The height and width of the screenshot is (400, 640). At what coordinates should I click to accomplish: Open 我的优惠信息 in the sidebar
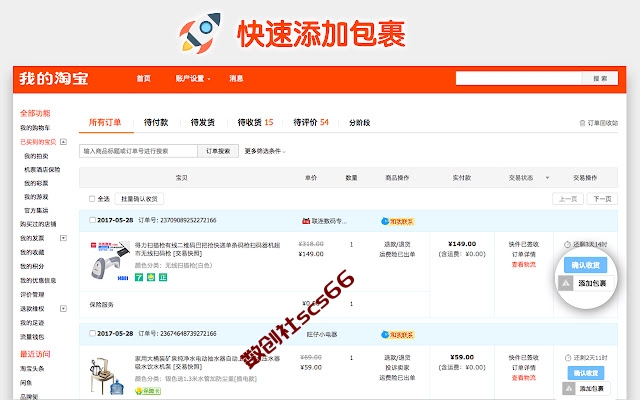point(38,280)
